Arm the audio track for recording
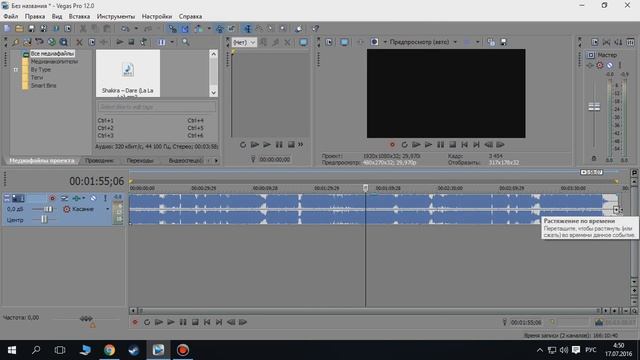Screen dimensions: 640x360 click(x=52, y=198)
